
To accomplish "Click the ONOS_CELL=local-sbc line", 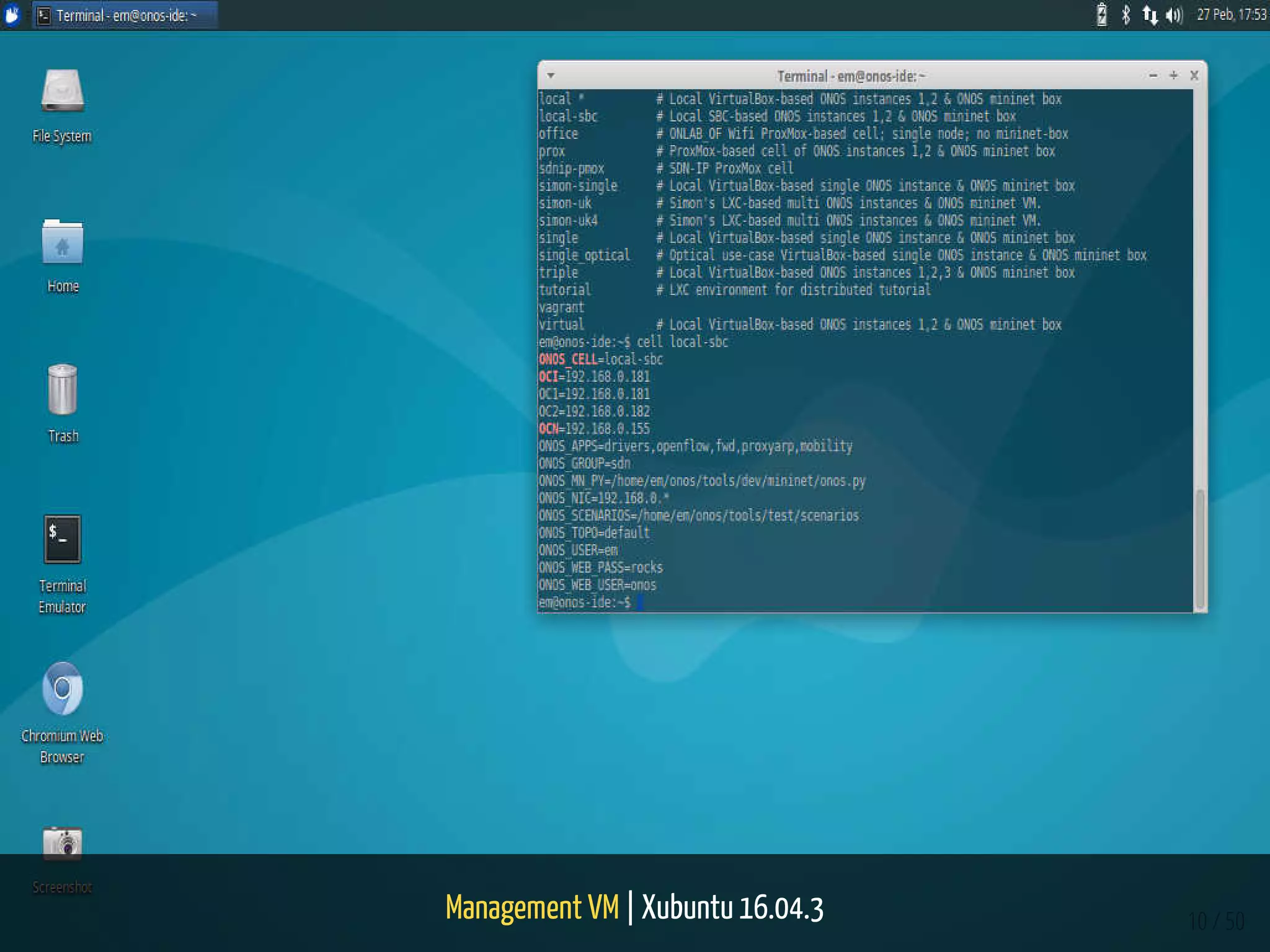I will (x=600, y=359).
